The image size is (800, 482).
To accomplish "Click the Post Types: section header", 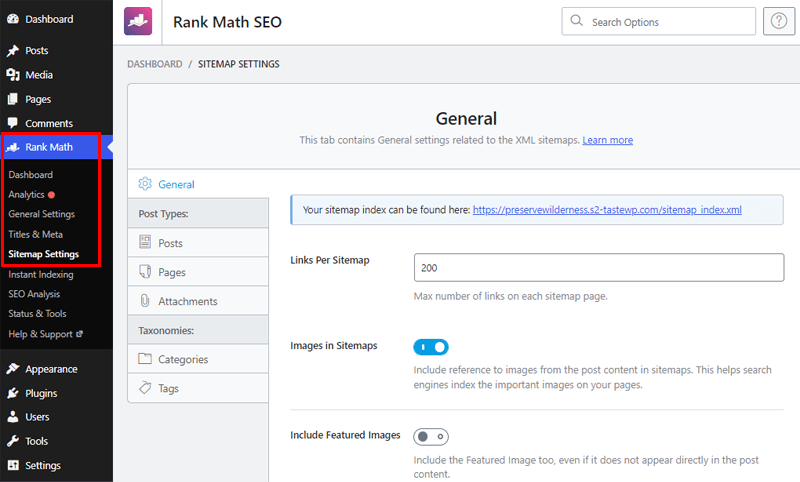I will point(198,213).
